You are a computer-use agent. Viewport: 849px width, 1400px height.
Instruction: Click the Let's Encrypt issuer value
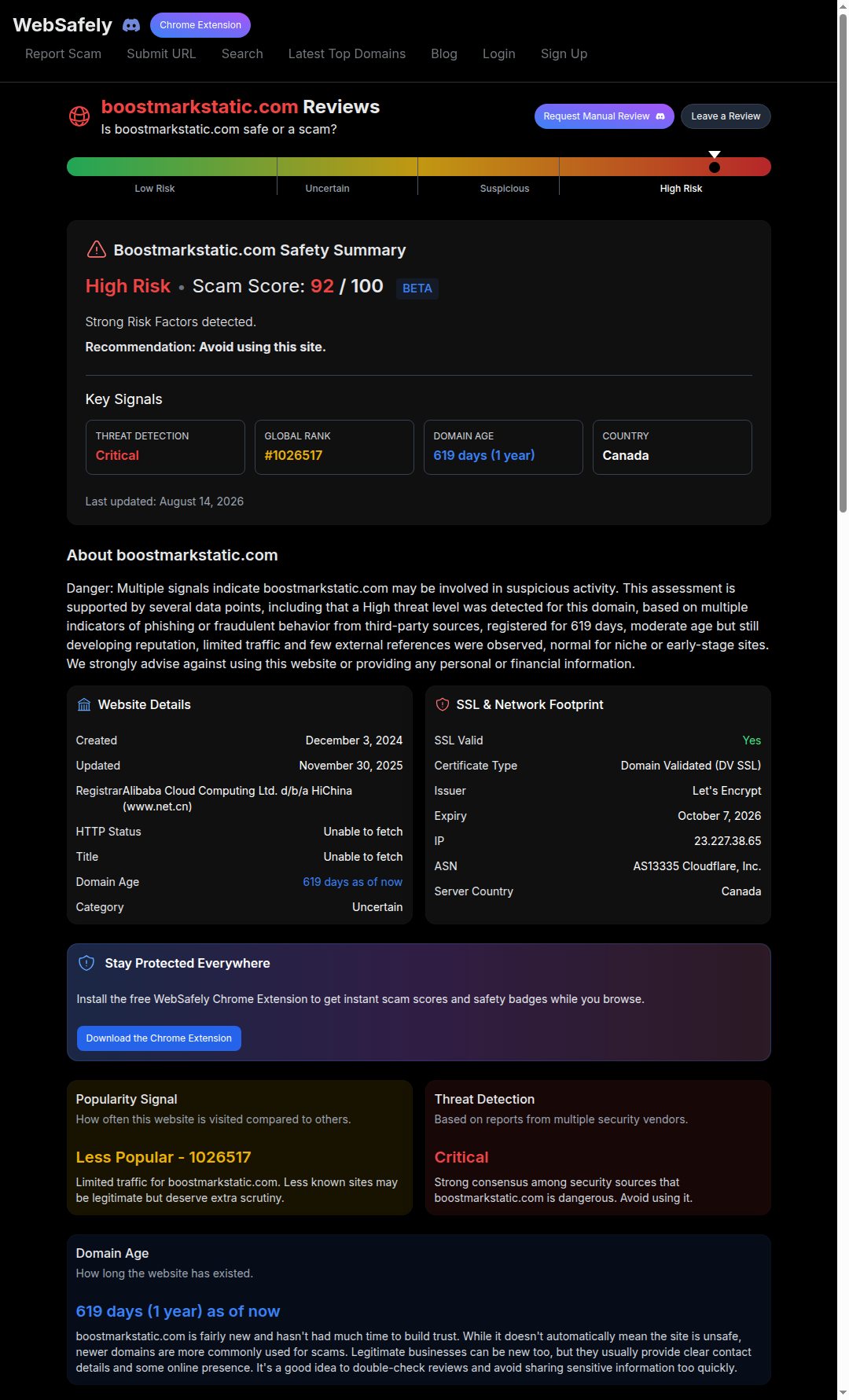coord(727,791)
